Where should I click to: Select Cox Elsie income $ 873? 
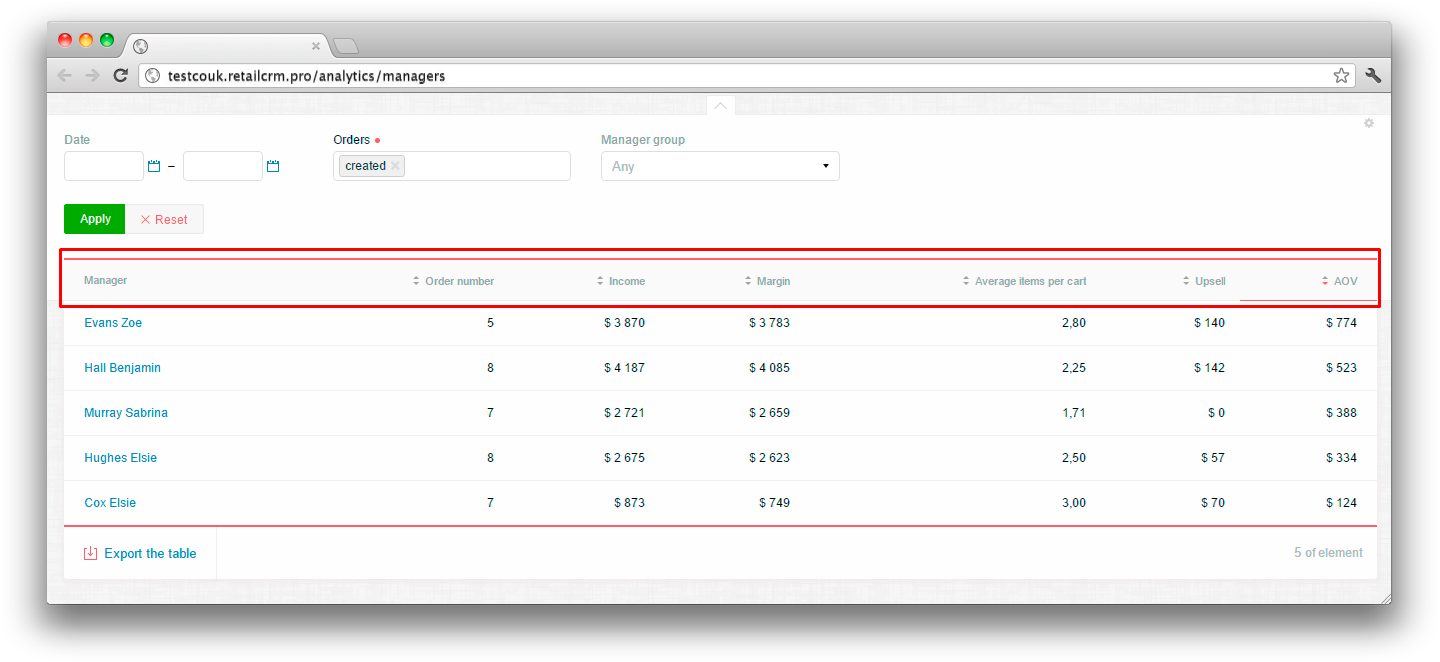click(629, 503)
